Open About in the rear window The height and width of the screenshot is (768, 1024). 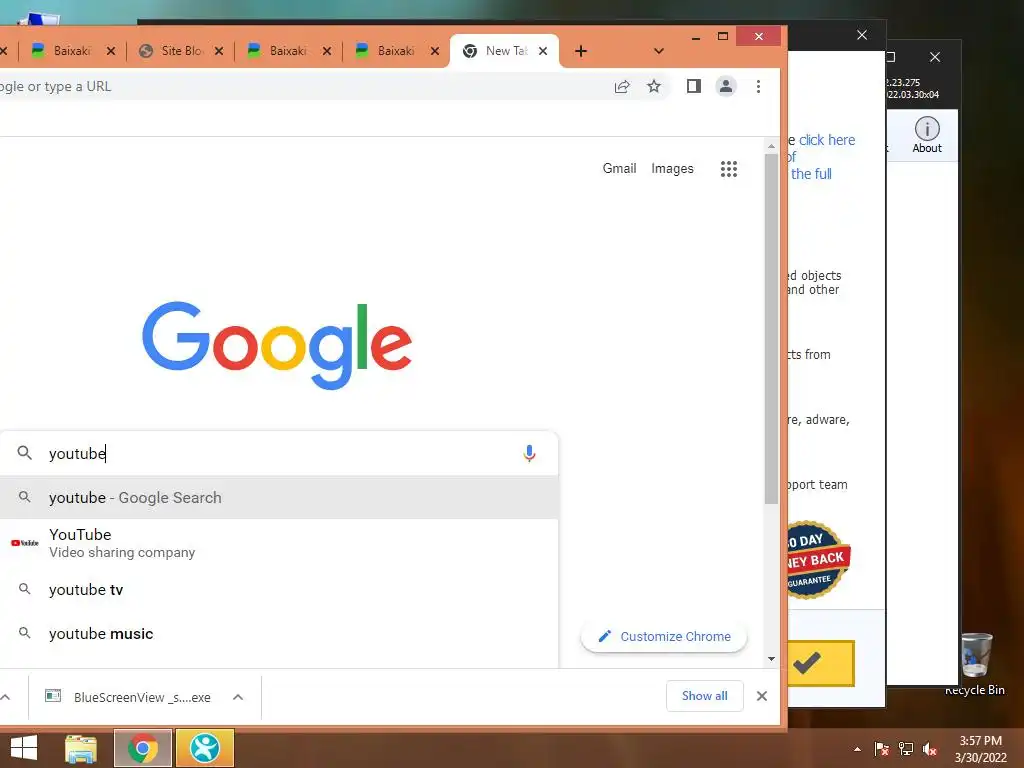[927, 135]
